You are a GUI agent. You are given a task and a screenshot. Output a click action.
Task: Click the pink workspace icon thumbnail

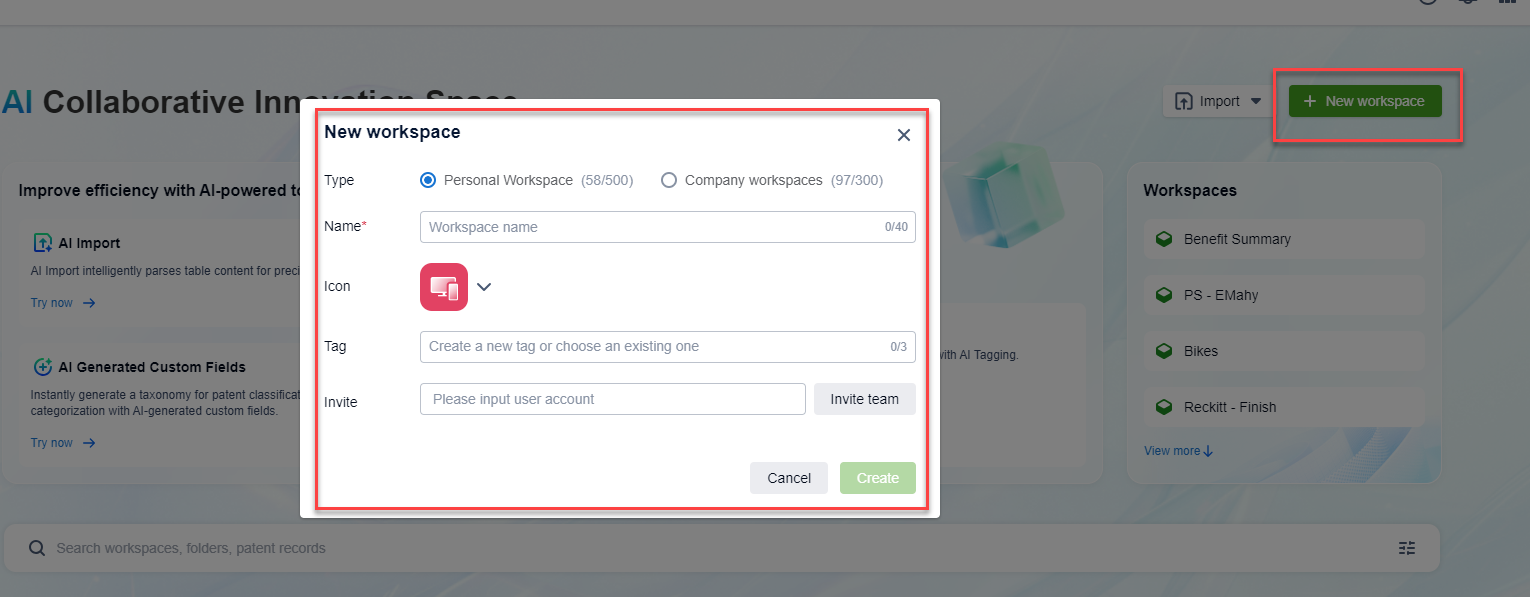[444, 287]
